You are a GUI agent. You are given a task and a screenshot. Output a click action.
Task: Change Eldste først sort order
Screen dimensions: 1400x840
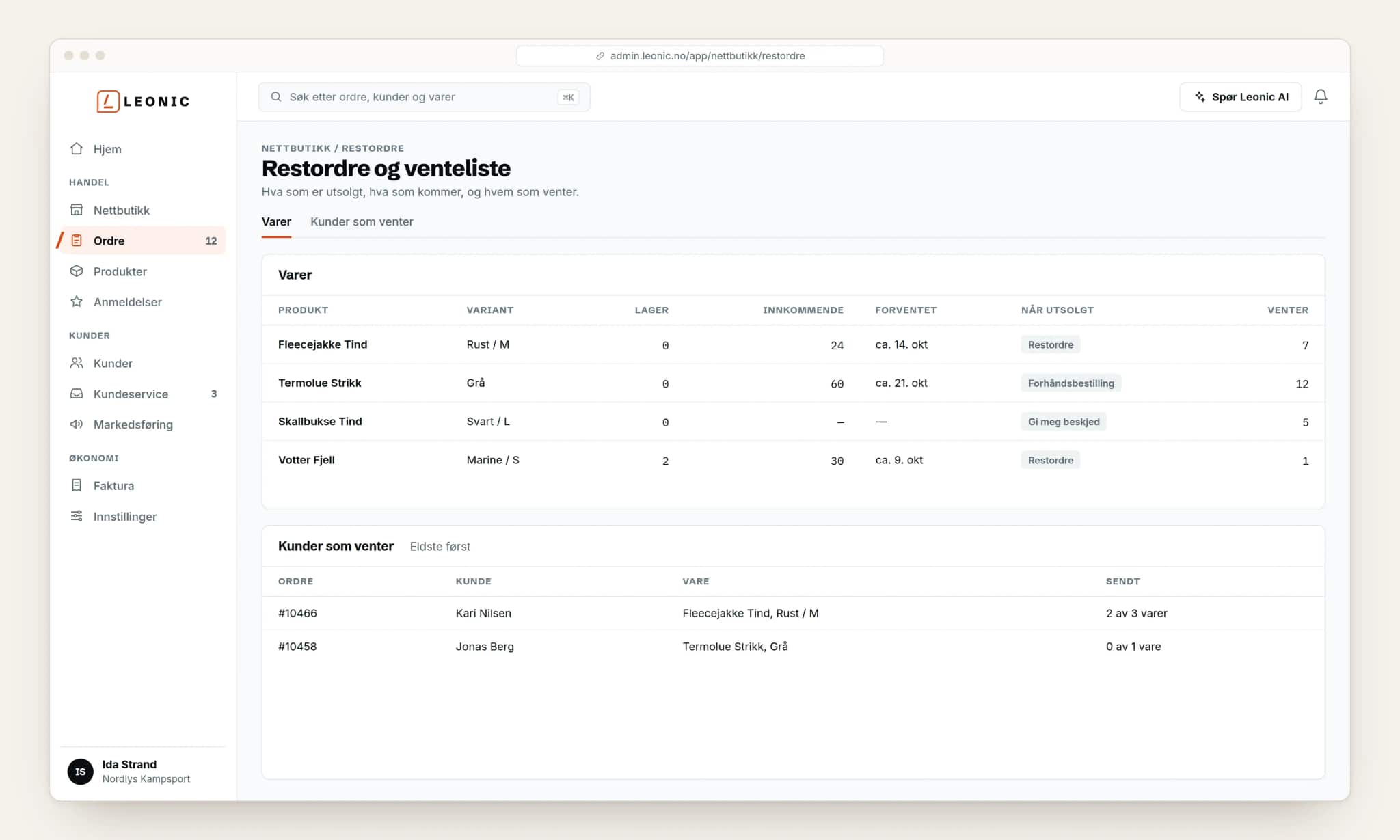440,546
